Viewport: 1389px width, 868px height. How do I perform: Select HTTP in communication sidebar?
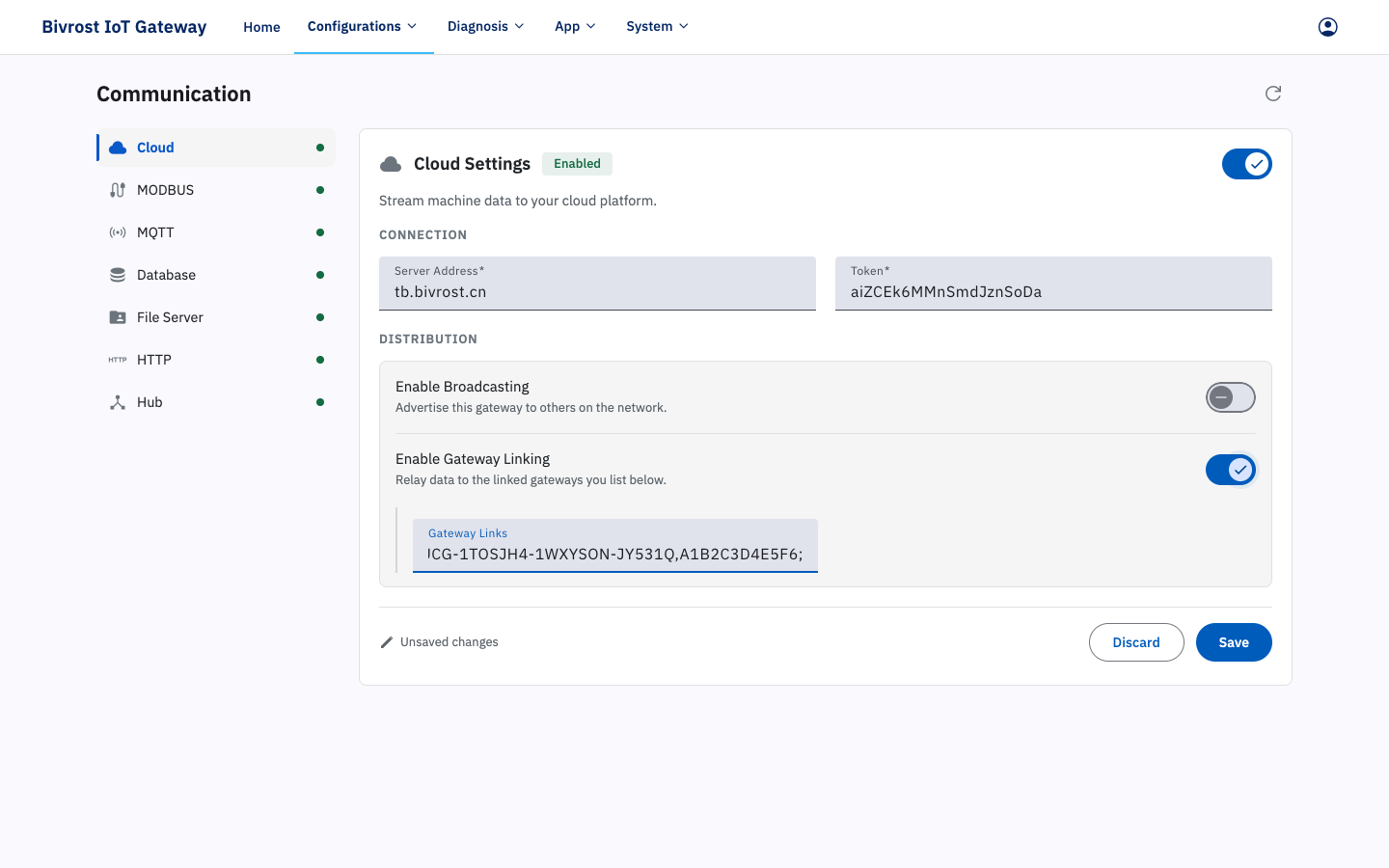216,360
